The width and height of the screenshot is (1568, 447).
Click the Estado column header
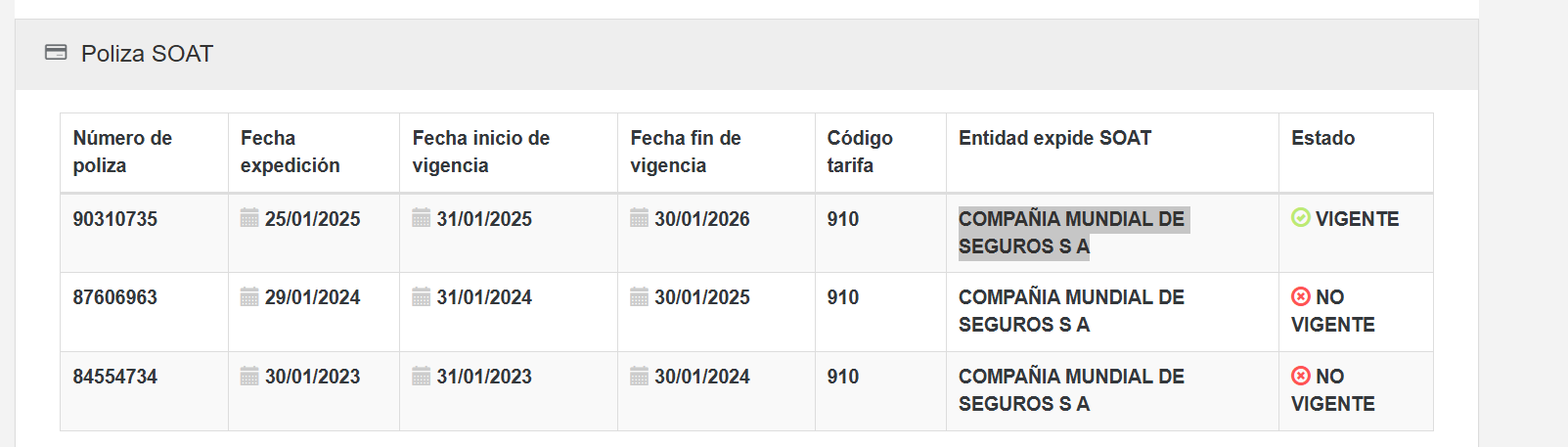click(1322, 138)
